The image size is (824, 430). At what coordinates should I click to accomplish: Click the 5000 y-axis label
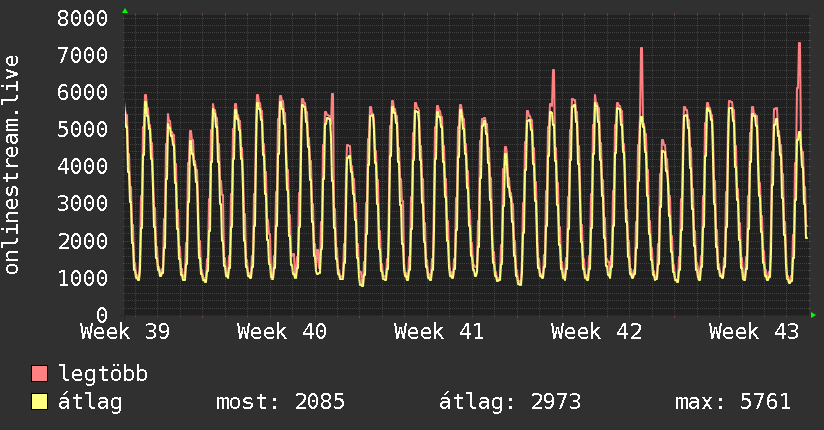point(83,129)
